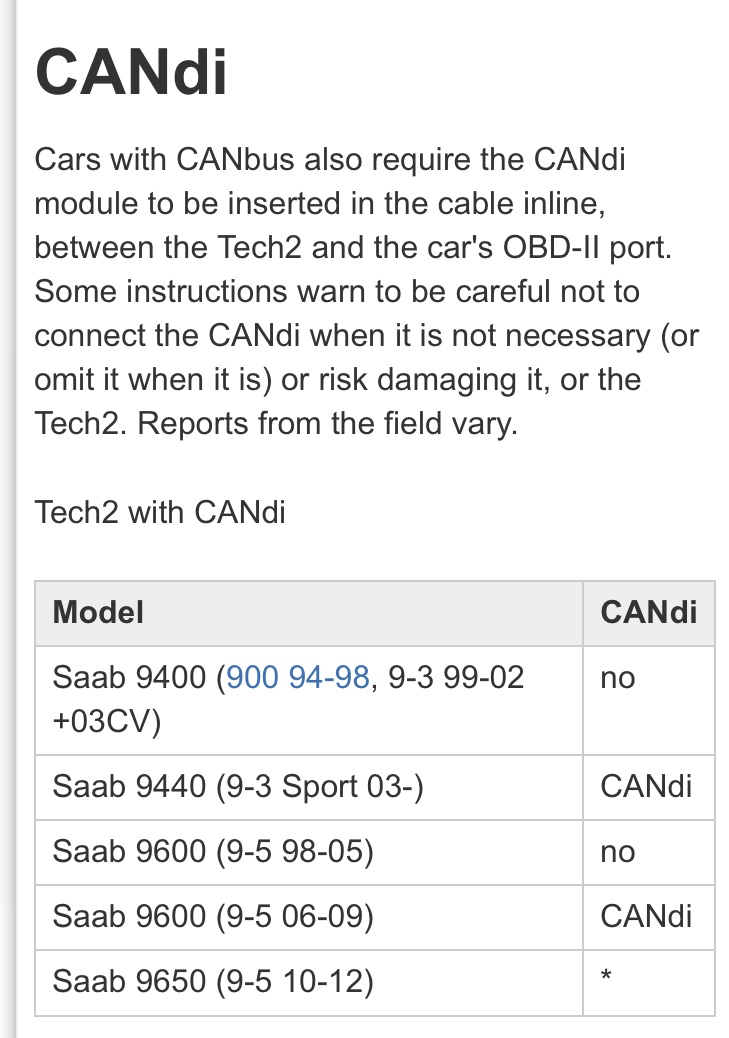729x1038 pixels.
Task: Click the CANdi value for 9-5 06-09
Action: (x=646, y=916)
